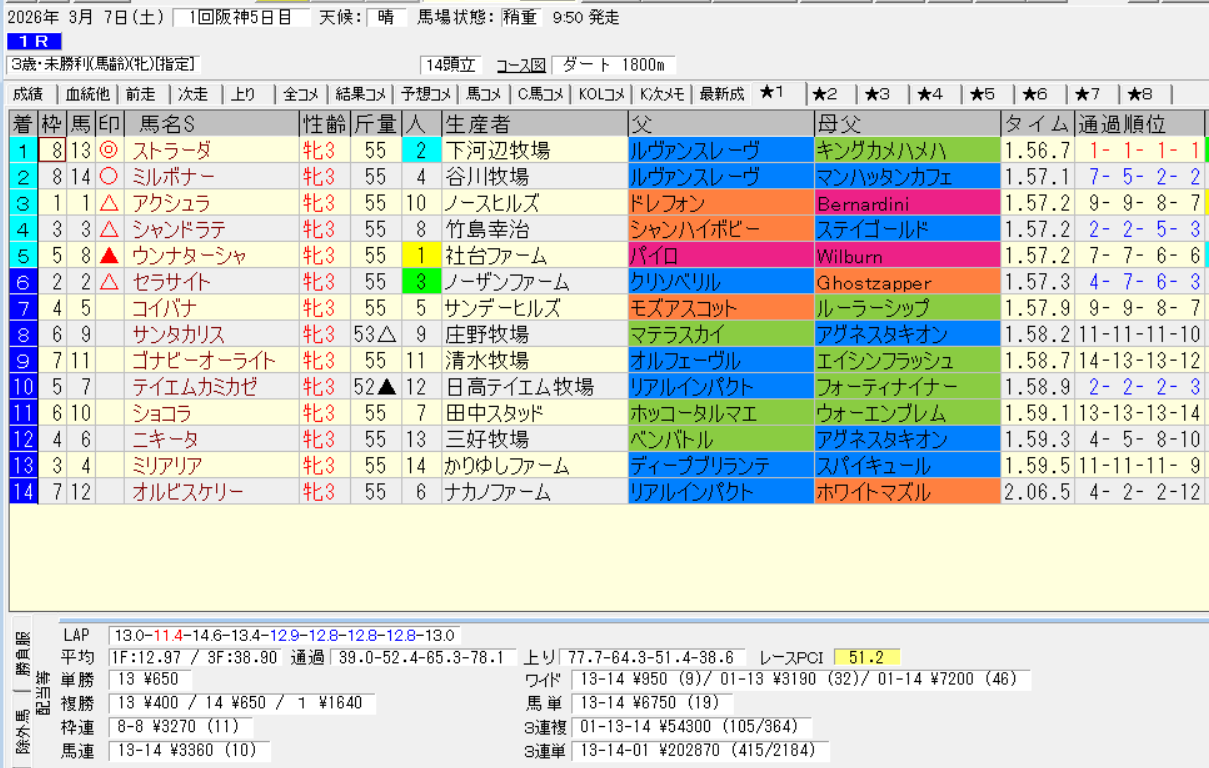
Task: Click the pink パイロ sire cell
Action: pyautogui.click(x=720, y=256)
